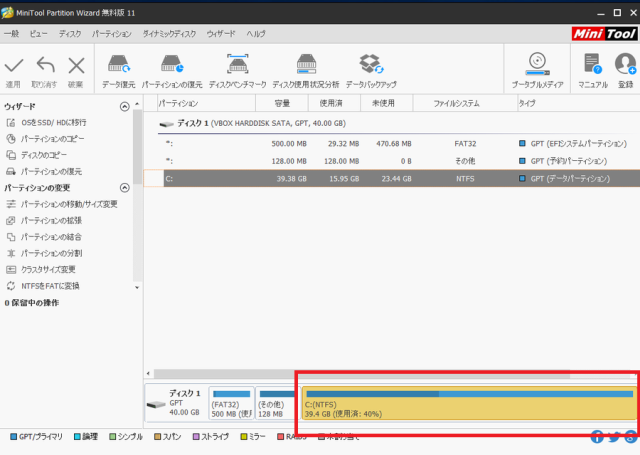Select パーティションの移動/サイズ変更
This screenshot has height=455, width=640.
point(69,204)
